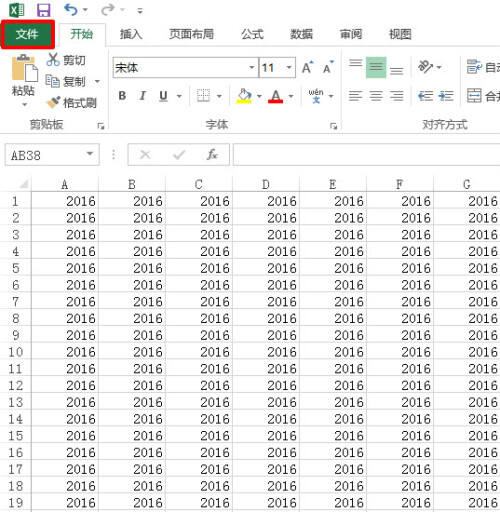
Task: Click inside the formula bar
Action: click(x=366, y=155)
